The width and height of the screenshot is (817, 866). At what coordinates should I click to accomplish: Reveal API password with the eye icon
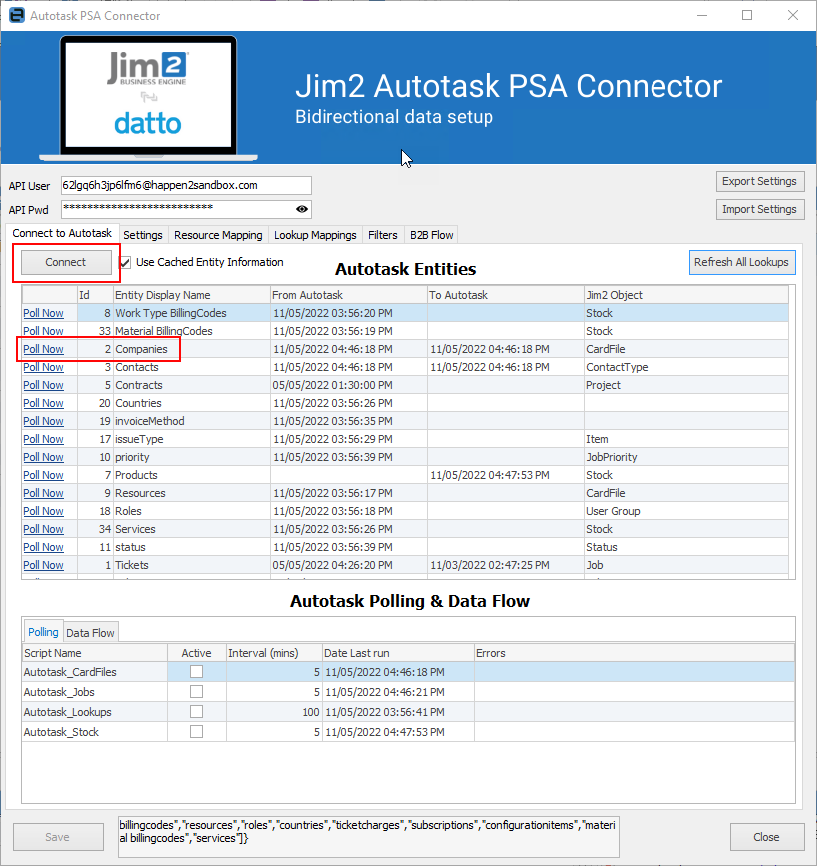(x=302, y=209)
